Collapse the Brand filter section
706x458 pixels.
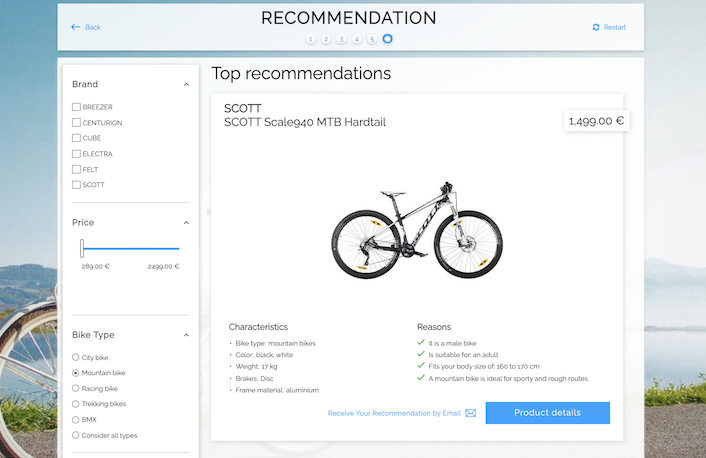click(186, 85)
